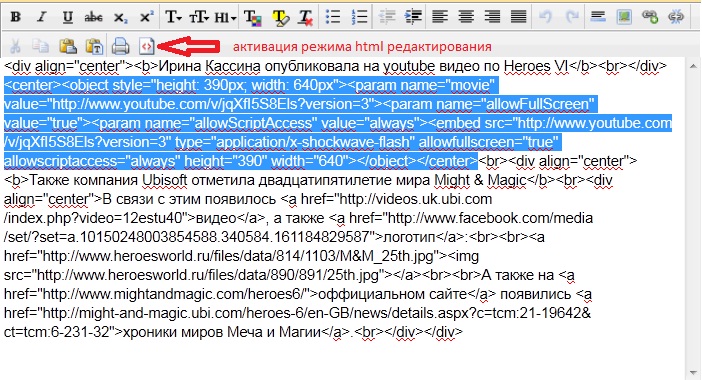This screenshot has width=702, height=380.
Task: Redo the last action
Action: [x=572, y=17]
